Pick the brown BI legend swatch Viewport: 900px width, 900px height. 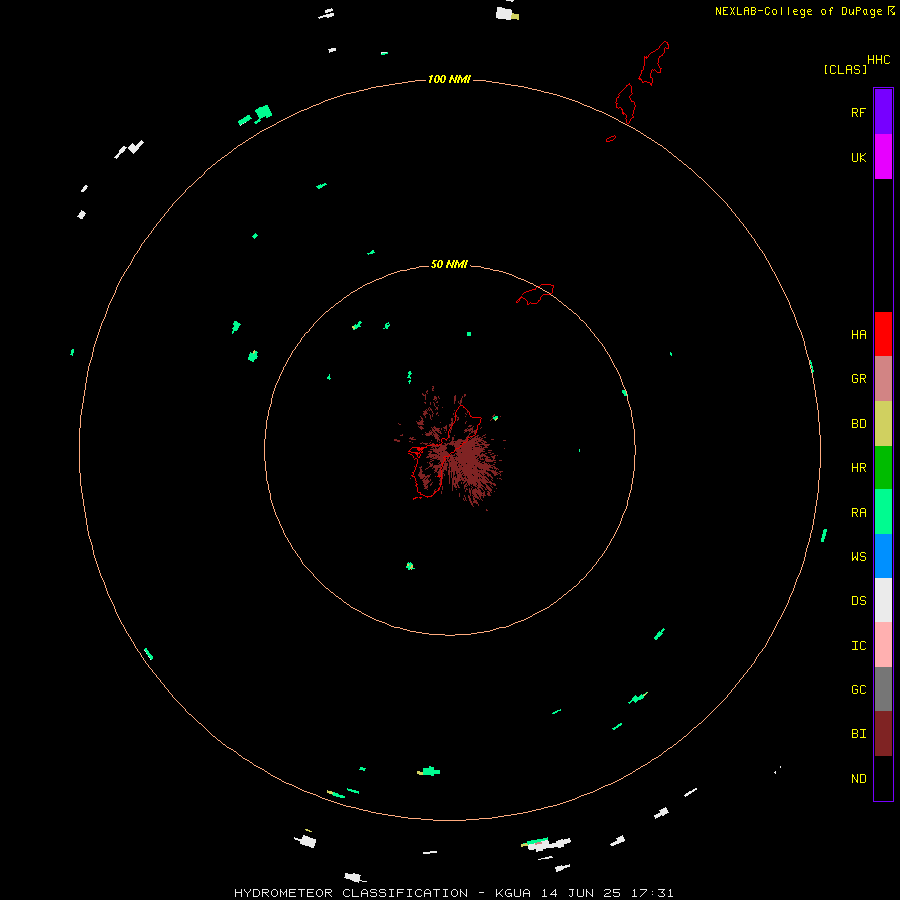coord(883,734)
